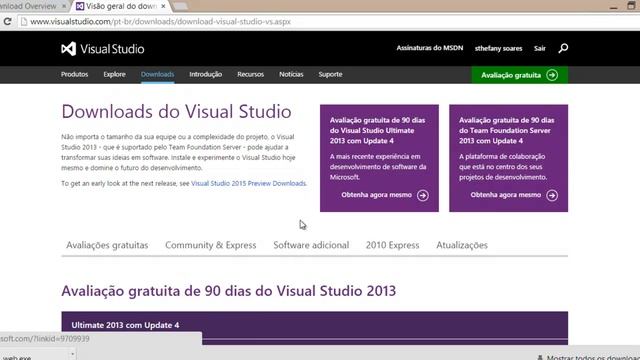Screen dimensions: 640x360
Task: Open Recursos menu item
Action: click(x=251, y=74)
